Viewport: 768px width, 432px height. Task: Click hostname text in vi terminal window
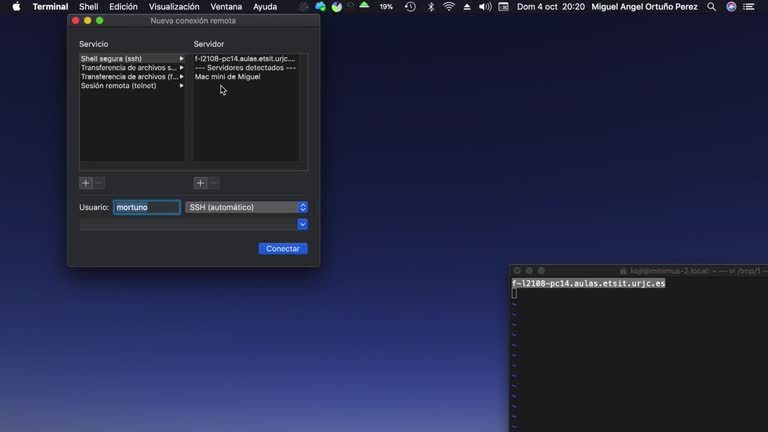588,283
